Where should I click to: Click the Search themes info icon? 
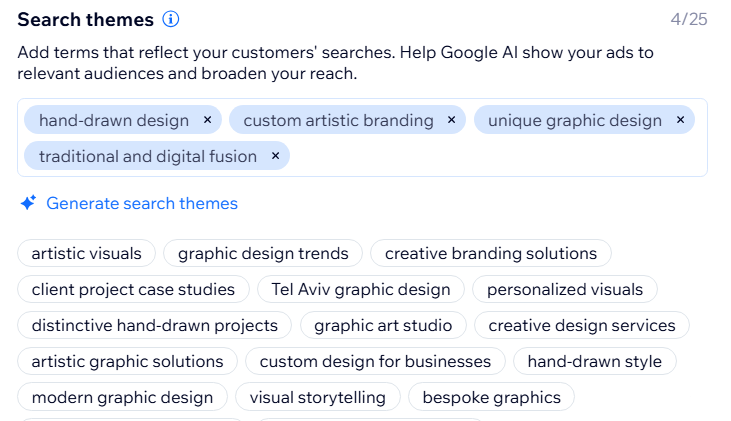click(171, 20)
